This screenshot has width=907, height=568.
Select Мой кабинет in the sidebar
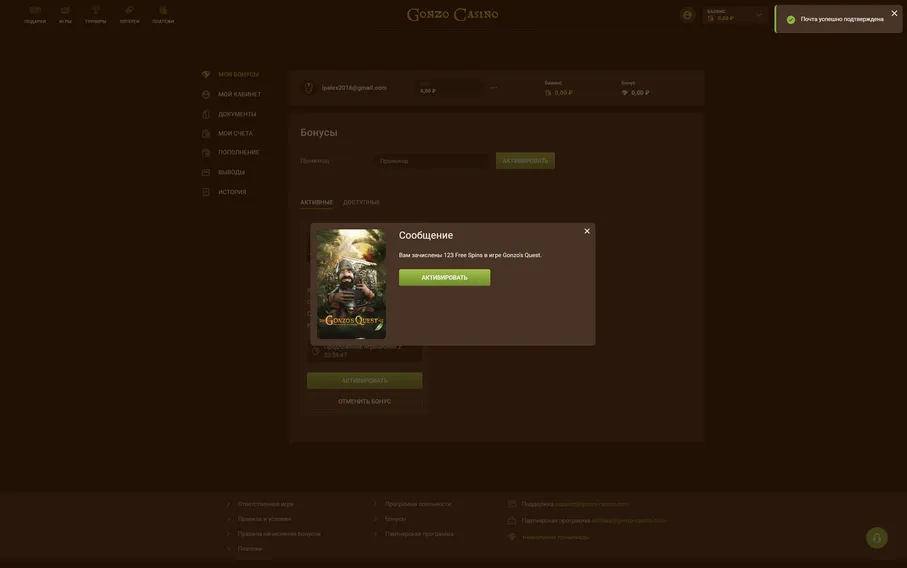[239, 94]
